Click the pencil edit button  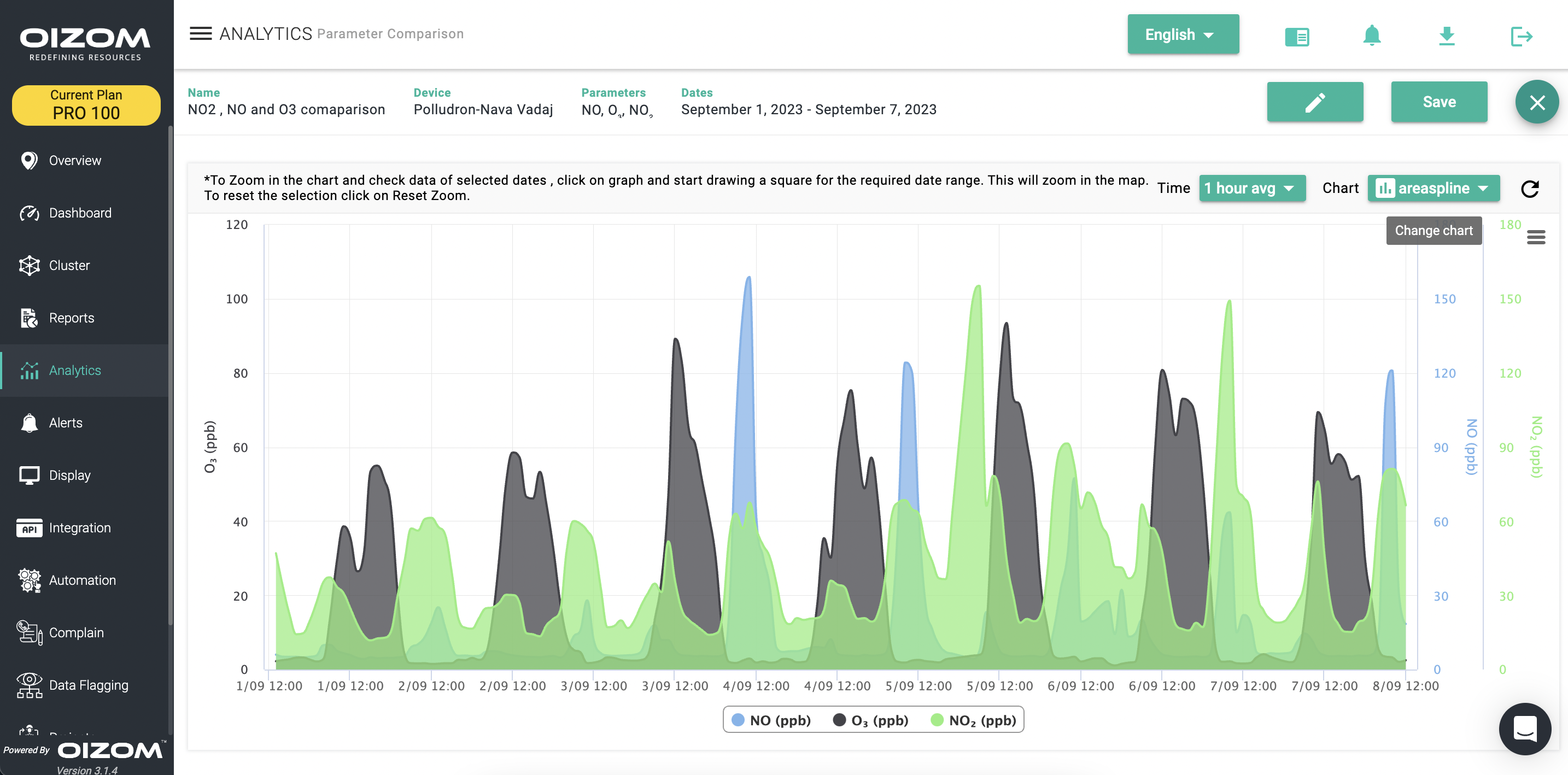[1315, 102]
